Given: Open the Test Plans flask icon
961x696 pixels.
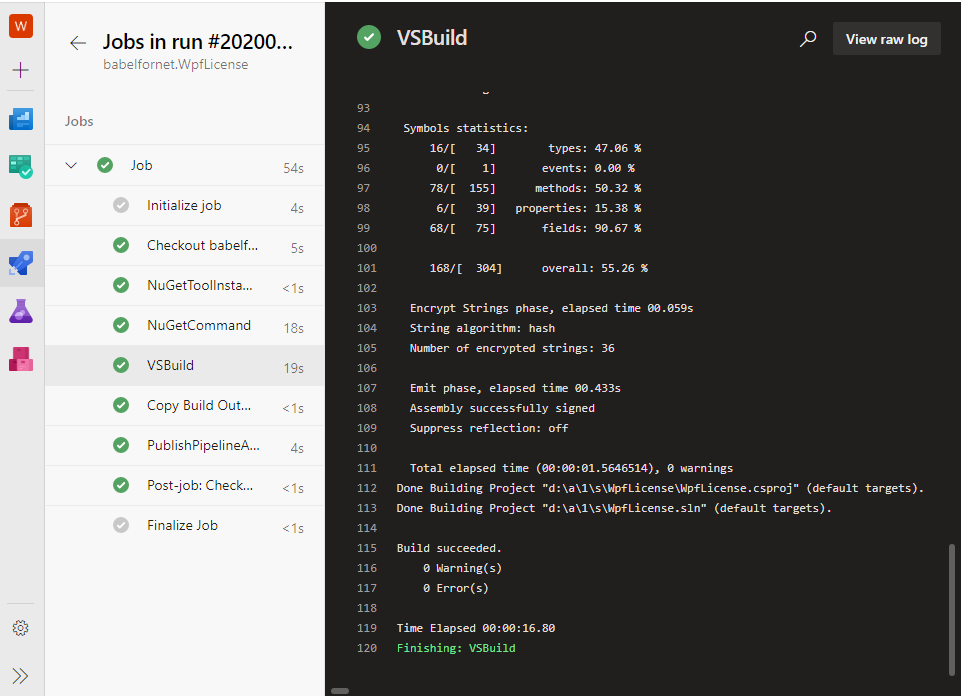Looking at the screenshot, I should click(x=21, y=311).
